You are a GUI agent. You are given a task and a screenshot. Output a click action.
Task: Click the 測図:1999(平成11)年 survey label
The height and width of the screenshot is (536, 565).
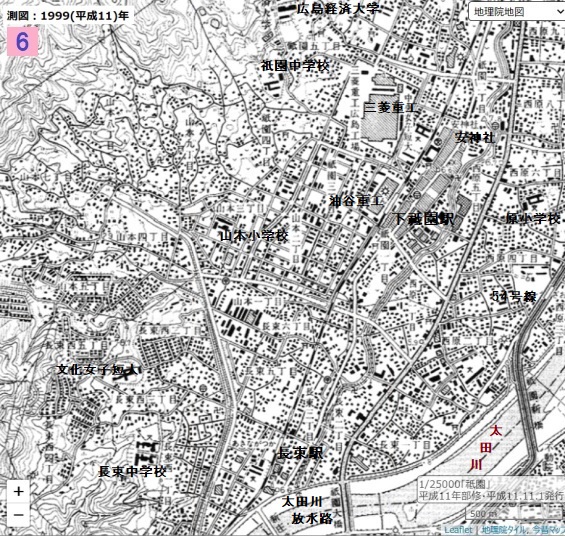pyautogui.click(x=68, y=16)
